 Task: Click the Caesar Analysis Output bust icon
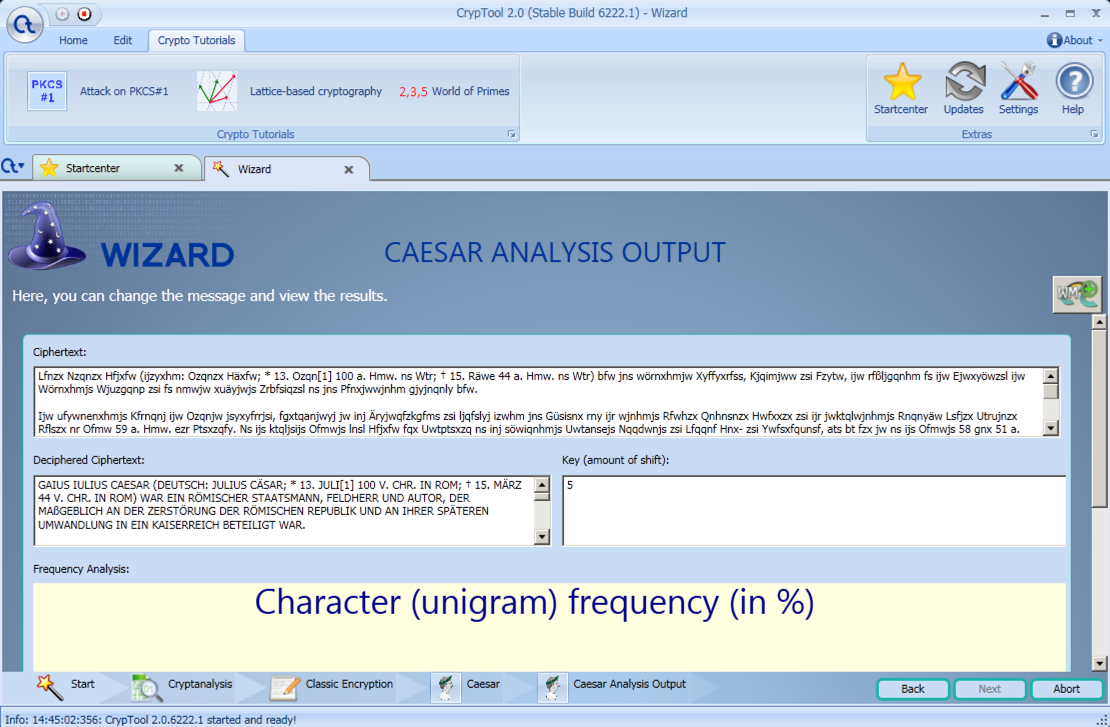tap(552, 687)
